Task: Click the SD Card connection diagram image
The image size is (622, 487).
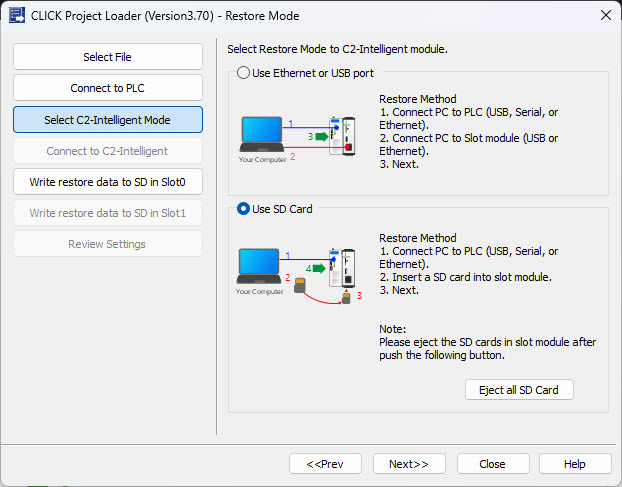Action: tap(299, 276)
